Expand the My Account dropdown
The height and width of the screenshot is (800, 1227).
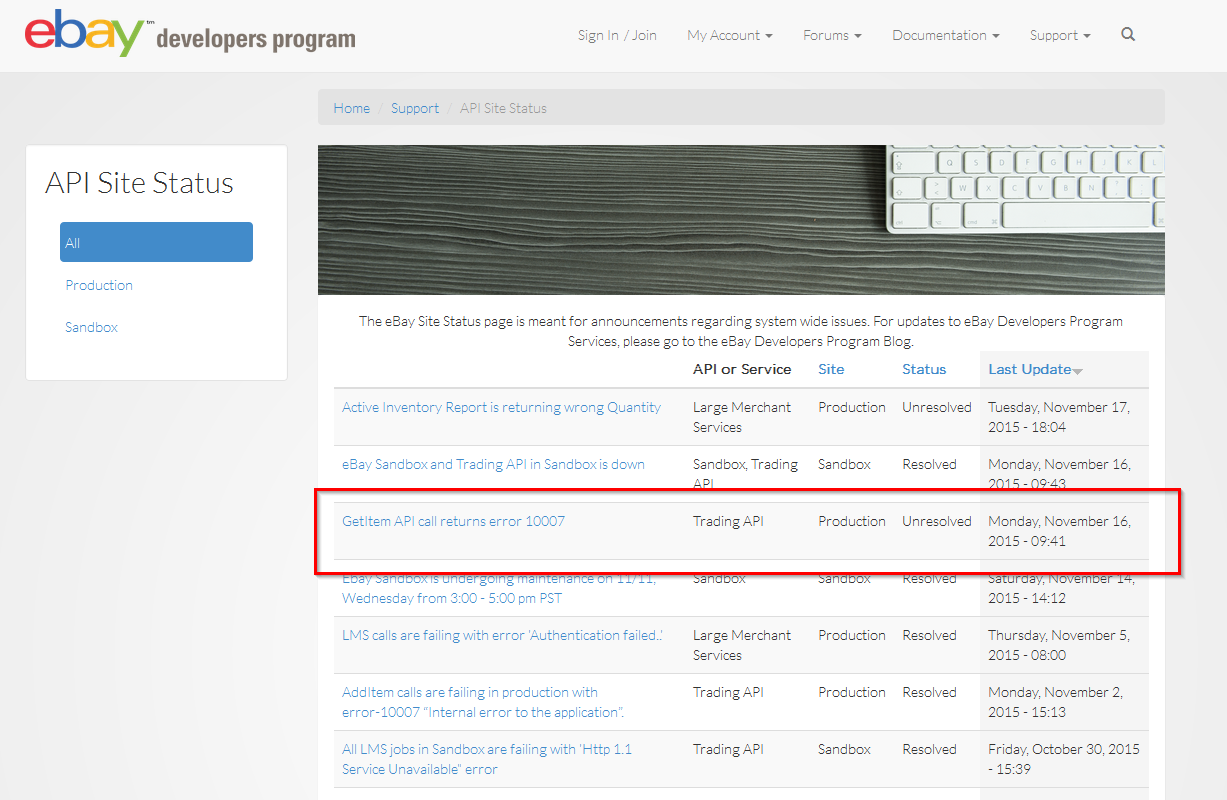click(730, 35)
